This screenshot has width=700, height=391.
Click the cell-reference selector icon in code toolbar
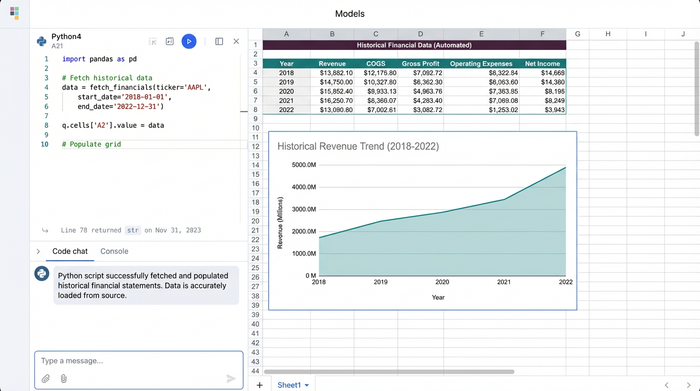[152, 42]
